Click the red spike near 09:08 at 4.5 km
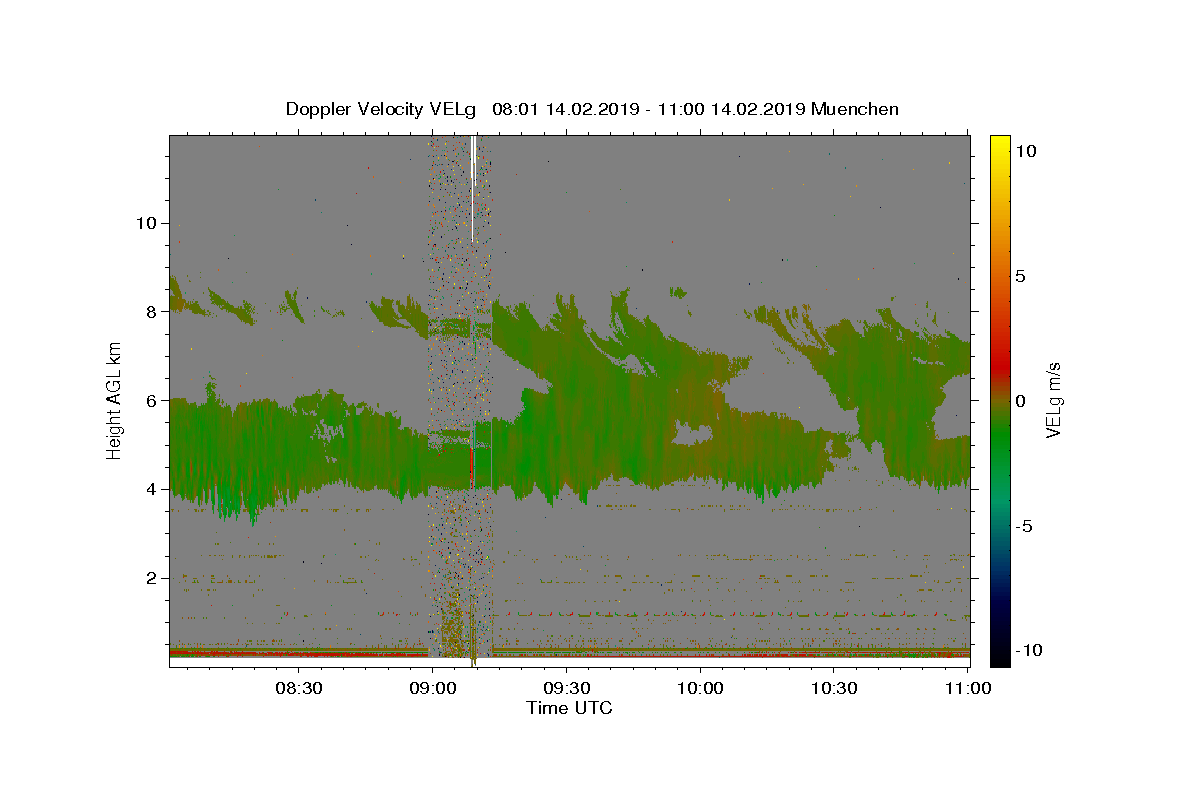 (x=471, y=467)
